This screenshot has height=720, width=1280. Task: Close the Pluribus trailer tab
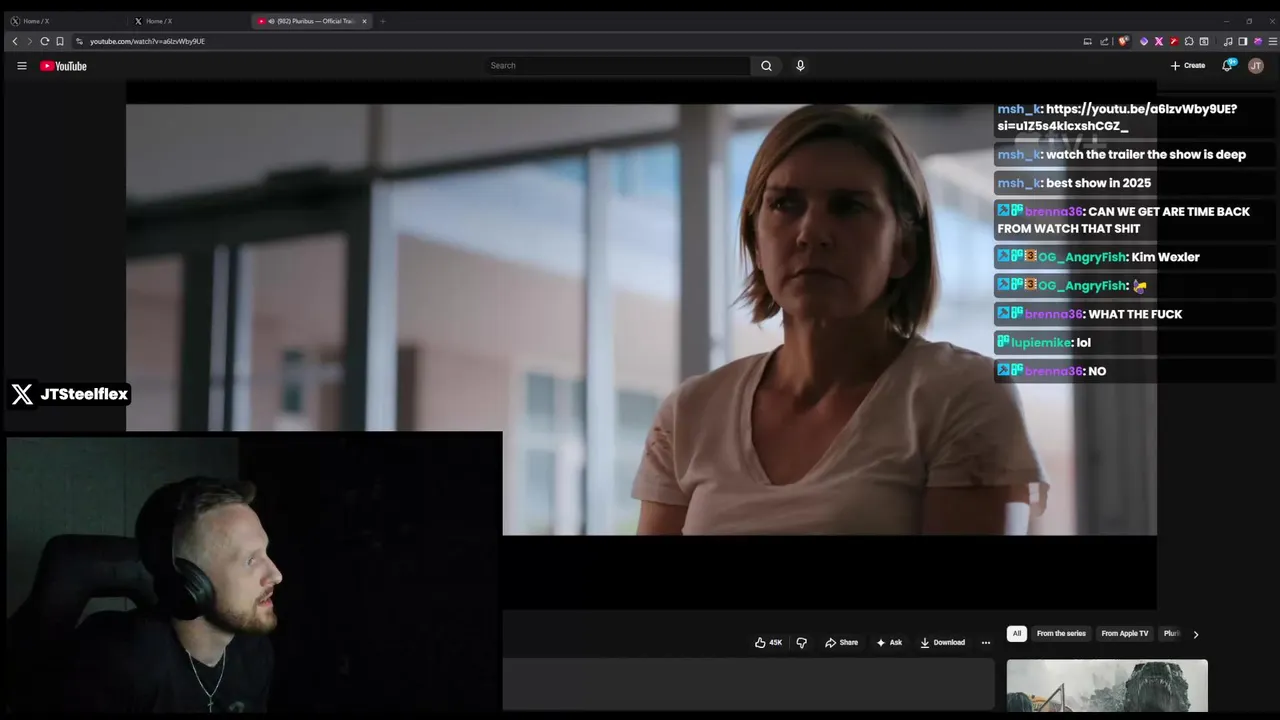364,21
